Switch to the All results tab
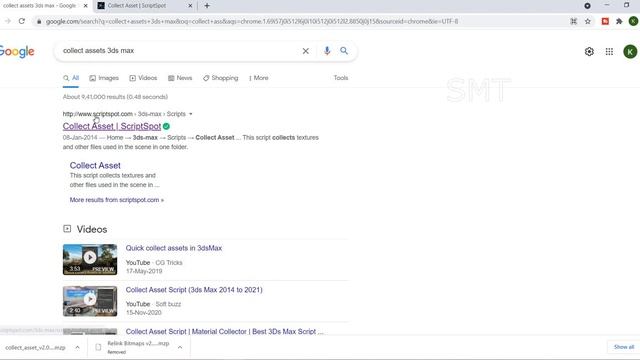Viewport: 640px width, 360px height. coord(71,78)
